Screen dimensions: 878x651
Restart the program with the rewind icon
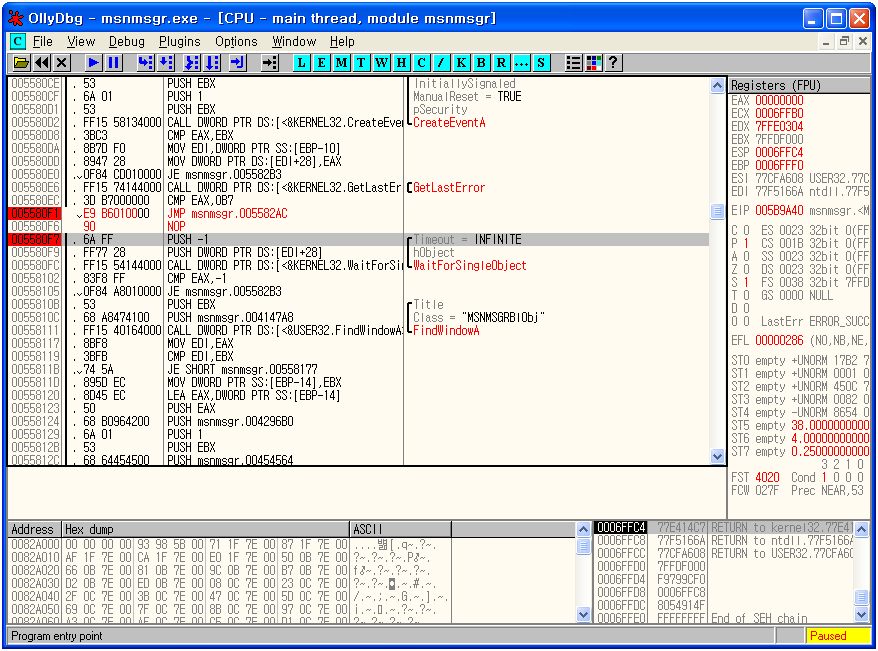click(x=41, y=63)
